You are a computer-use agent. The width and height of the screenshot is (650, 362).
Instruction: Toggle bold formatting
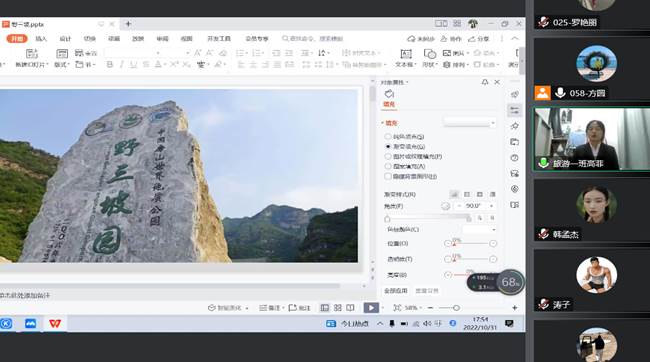110,64
